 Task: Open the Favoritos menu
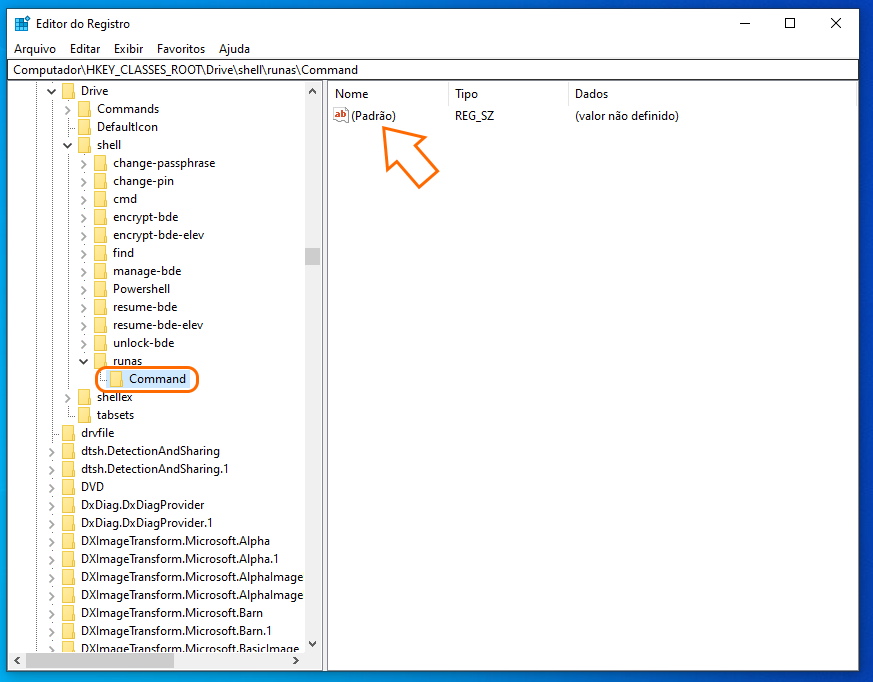[181, 49]
